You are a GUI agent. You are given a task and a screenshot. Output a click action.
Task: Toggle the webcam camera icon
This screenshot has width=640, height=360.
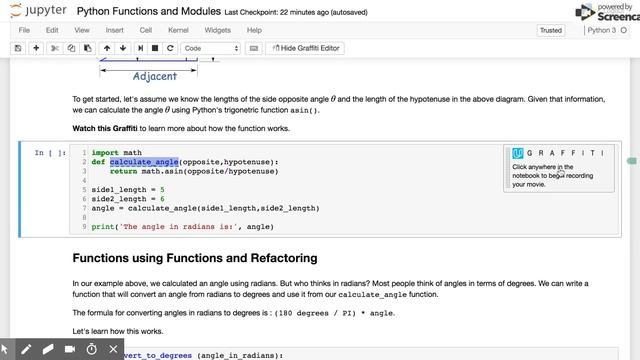point(70,349)
